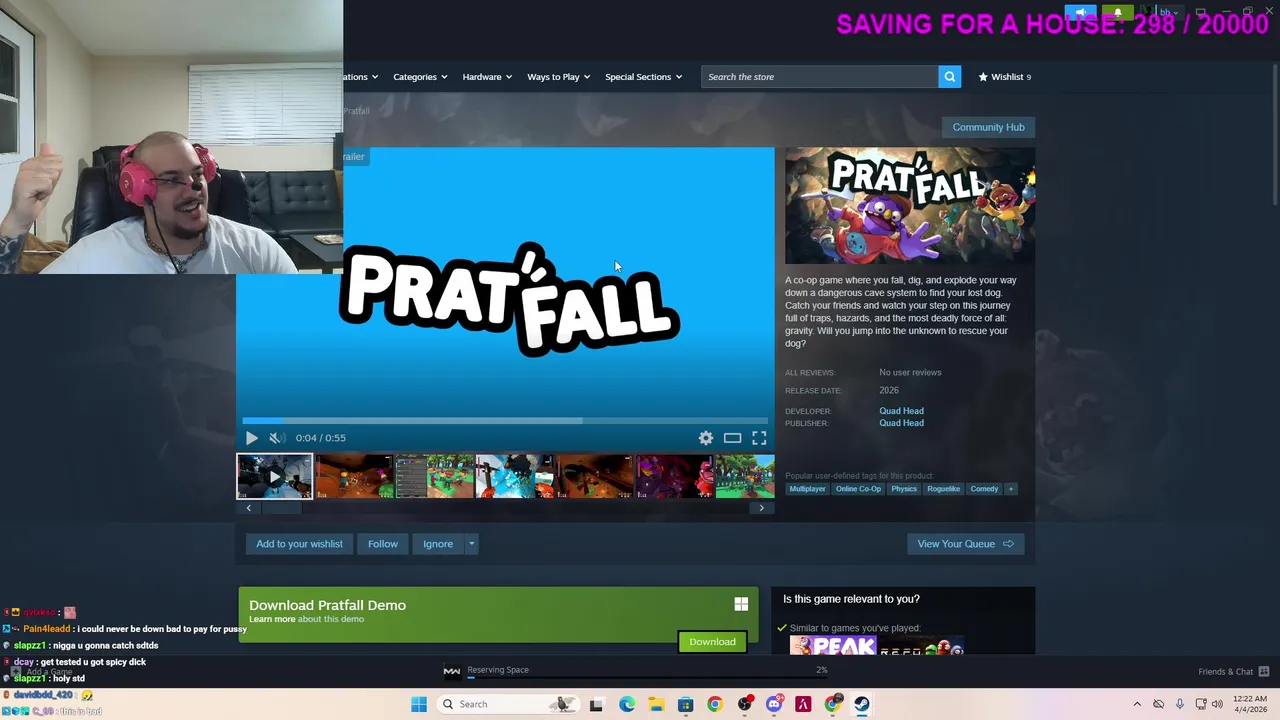Image resolution: width=1280 pixels, height=720 pixels.
Task: Open Microsoft Edge from taskbar
Action: [626, 704]
